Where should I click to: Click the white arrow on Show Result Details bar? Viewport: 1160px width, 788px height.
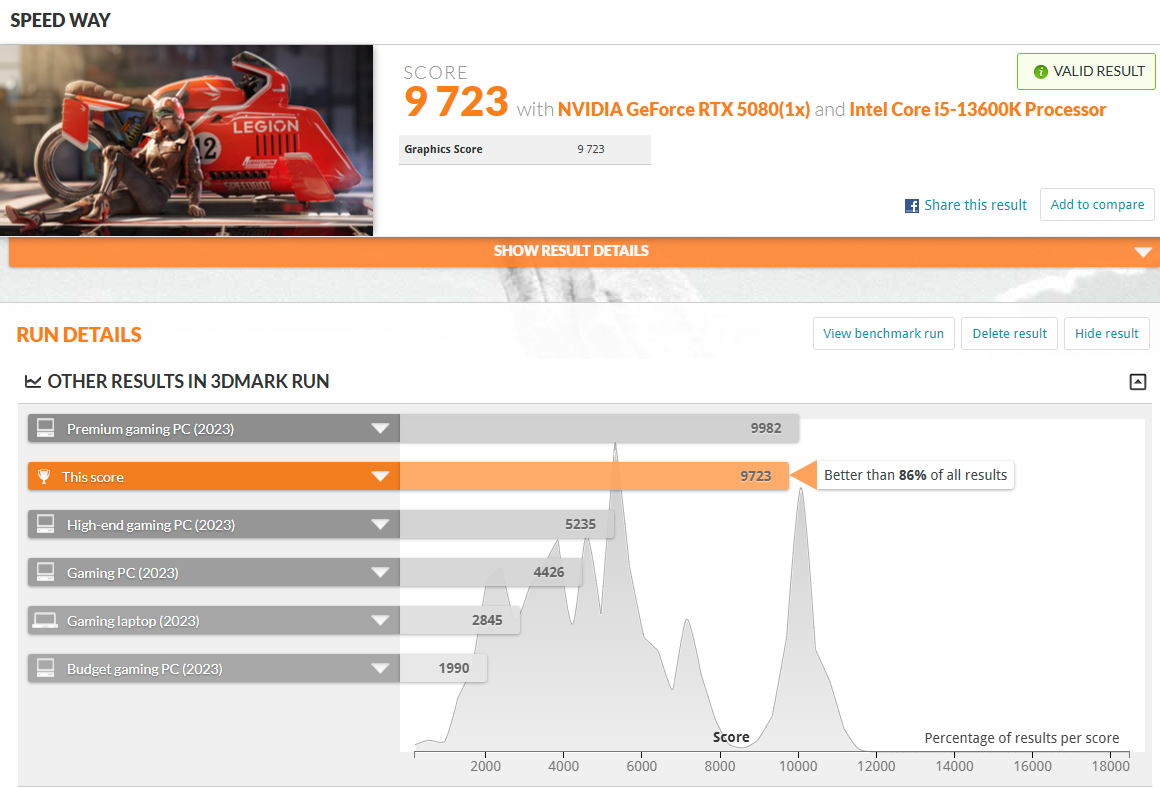(x=1143, y=252)
